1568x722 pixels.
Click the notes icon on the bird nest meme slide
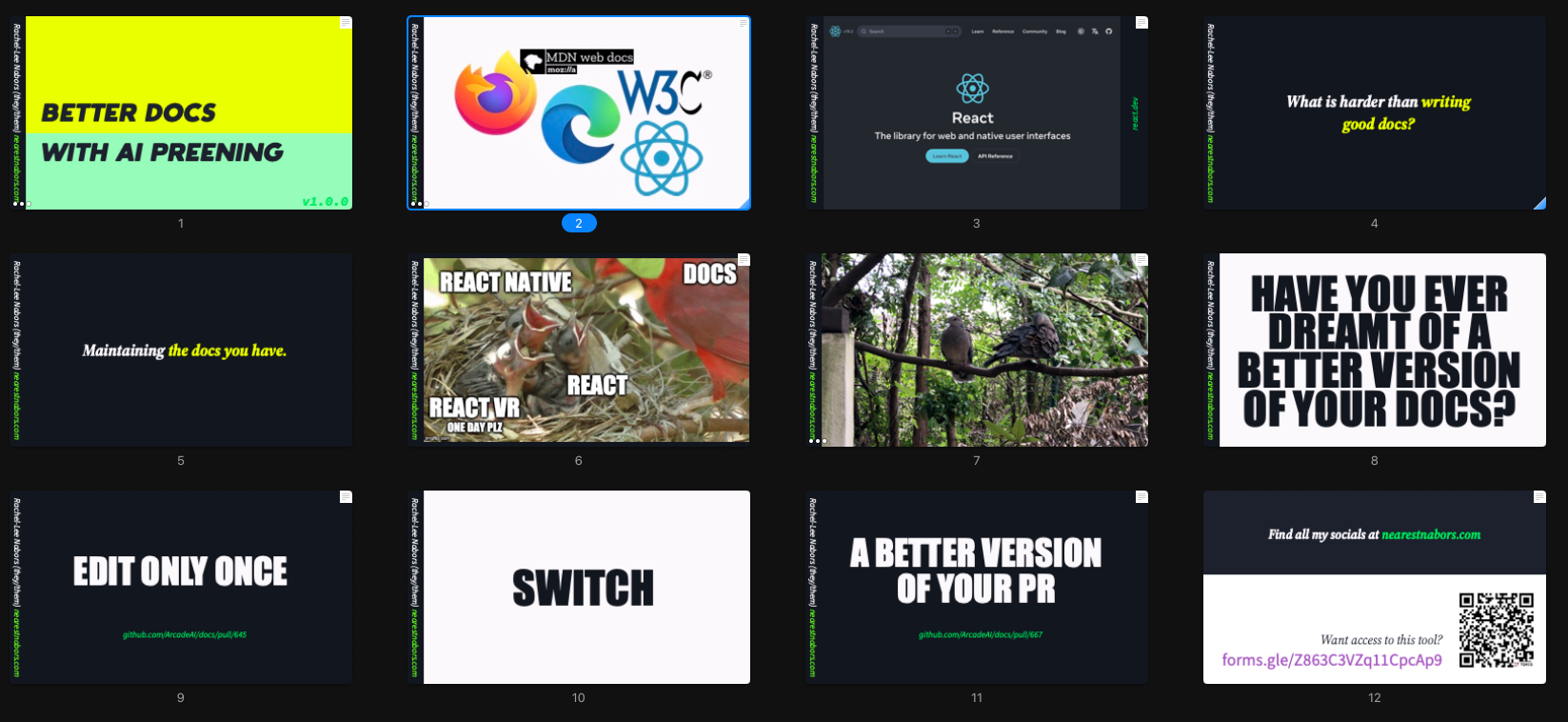[744, 260]
